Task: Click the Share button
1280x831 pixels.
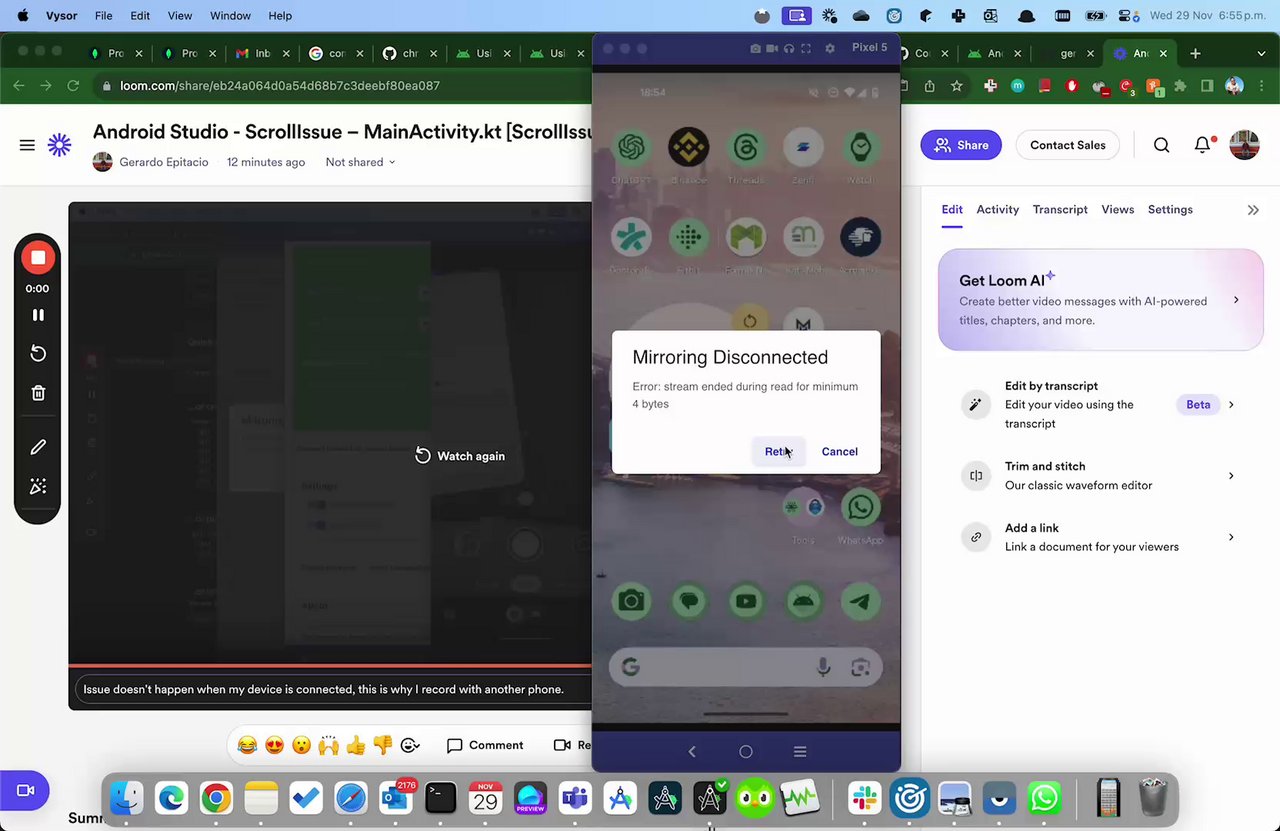Action: coord(961,145)
